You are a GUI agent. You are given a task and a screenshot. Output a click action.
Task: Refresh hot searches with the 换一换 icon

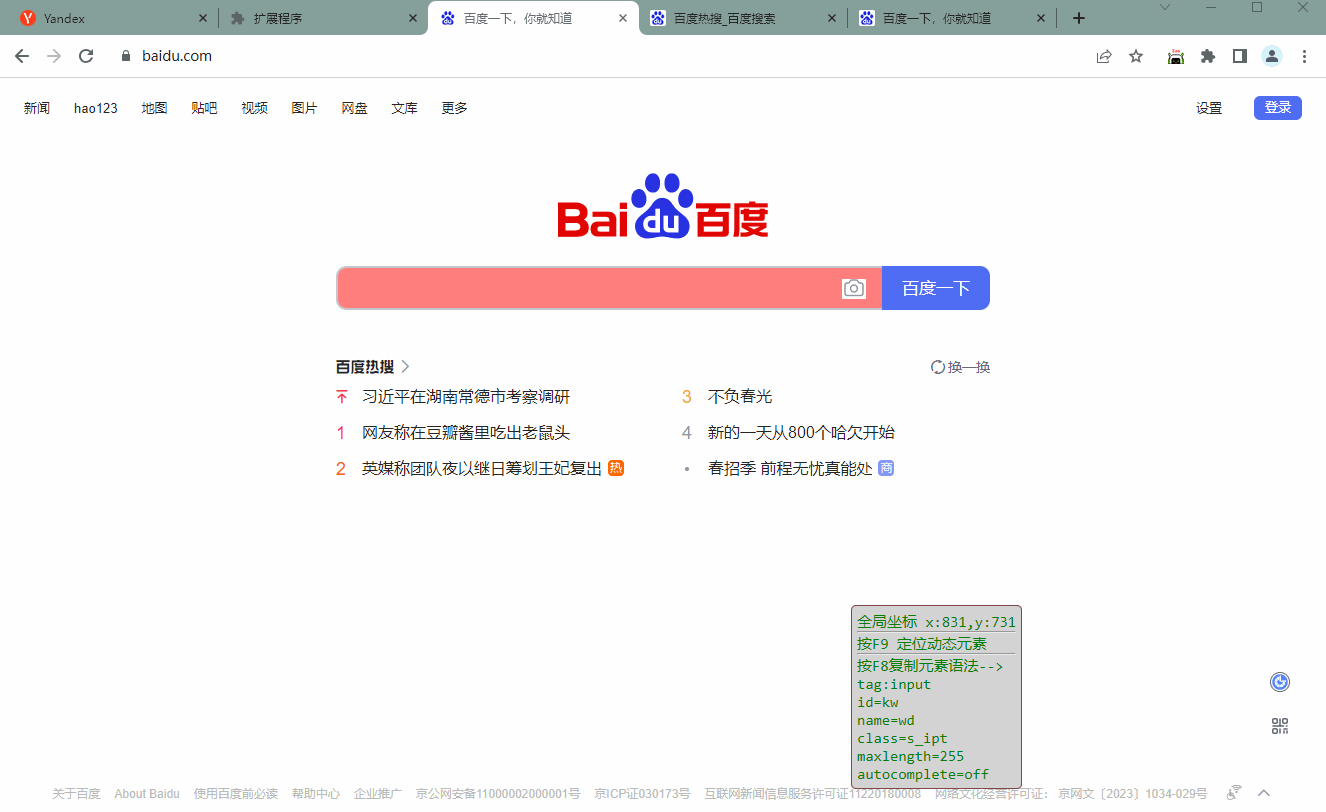pyautogui.click(x=938, y=367)
